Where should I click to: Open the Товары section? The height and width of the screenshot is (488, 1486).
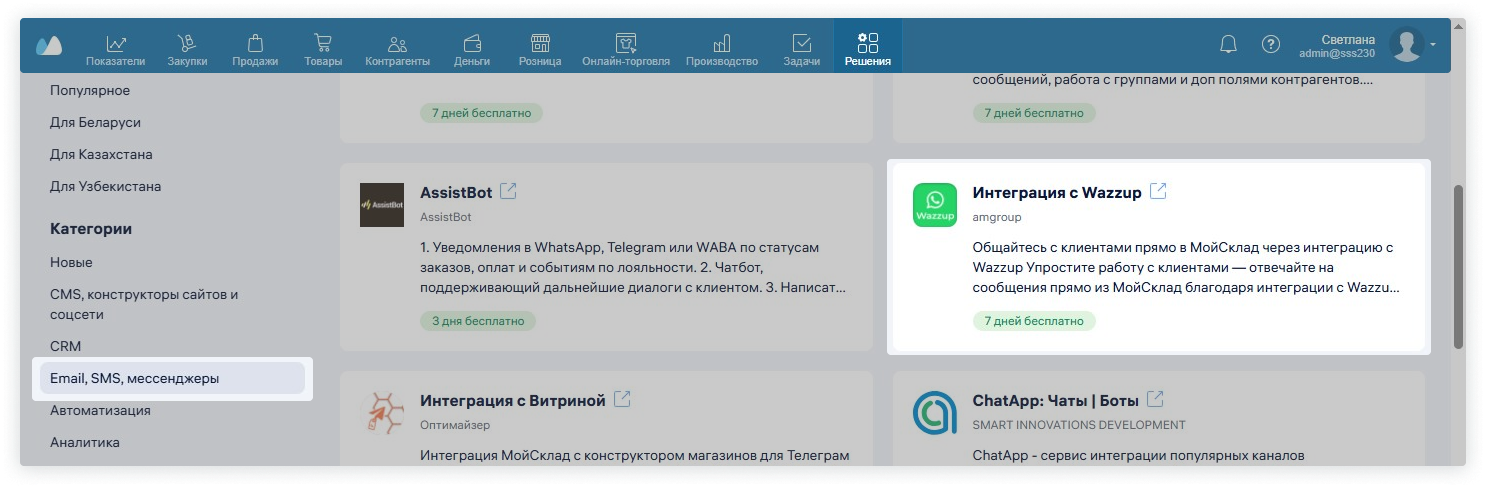[x=323, y=50]
